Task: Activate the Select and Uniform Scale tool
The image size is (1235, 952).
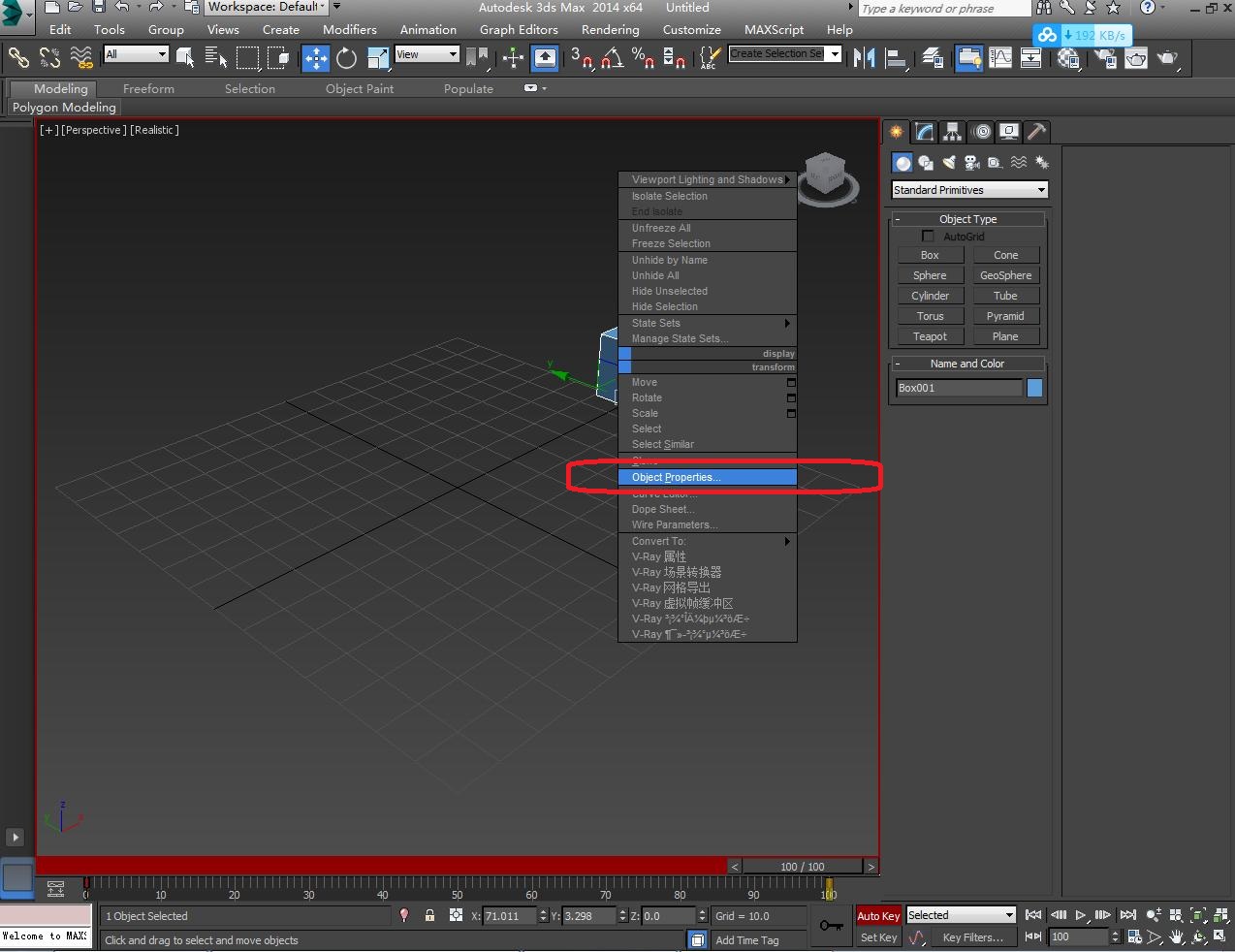Action: tap(377, 58)
